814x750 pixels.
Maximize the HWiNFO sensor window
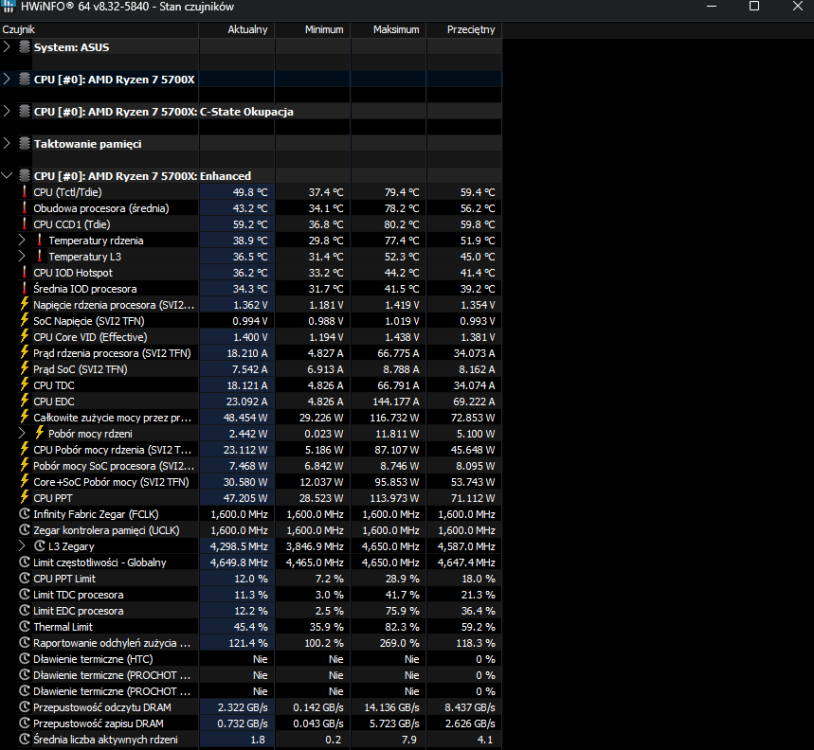click(x=754, y=6)
